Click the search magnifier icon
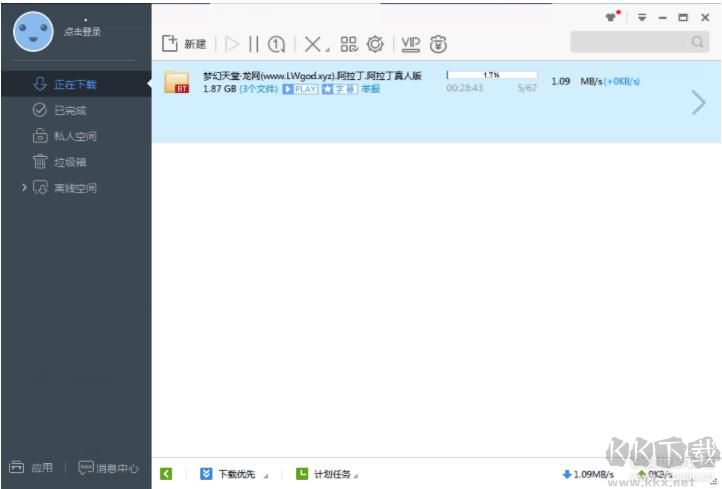The width and height of the screenshot is (722, 489). 698,42
